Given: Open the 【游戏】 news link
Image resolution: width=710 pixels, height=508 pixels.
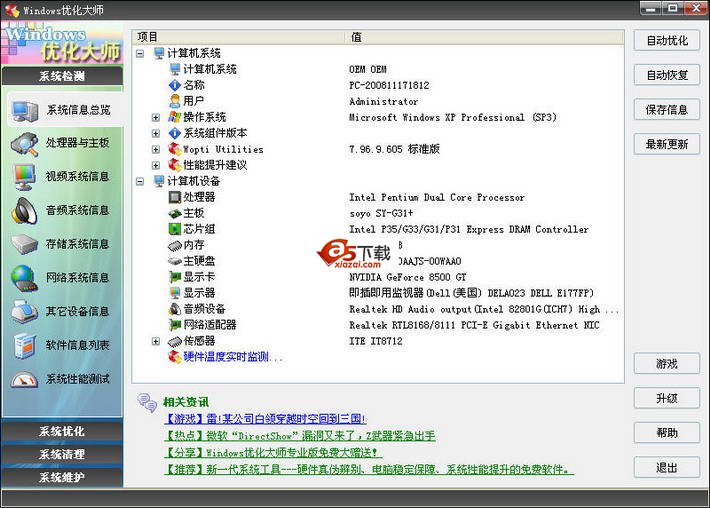Looking at the screenshot, I should [265, 419].
